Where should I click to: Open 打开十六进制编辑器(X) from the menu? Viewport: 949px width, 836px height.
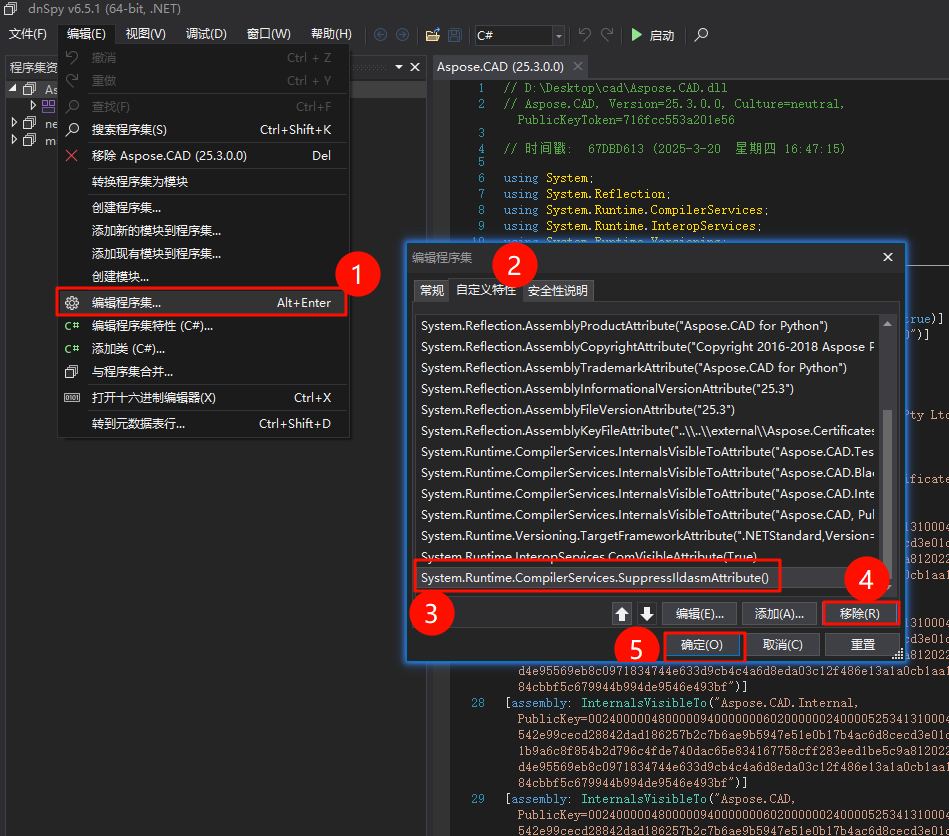pos(203,398)
